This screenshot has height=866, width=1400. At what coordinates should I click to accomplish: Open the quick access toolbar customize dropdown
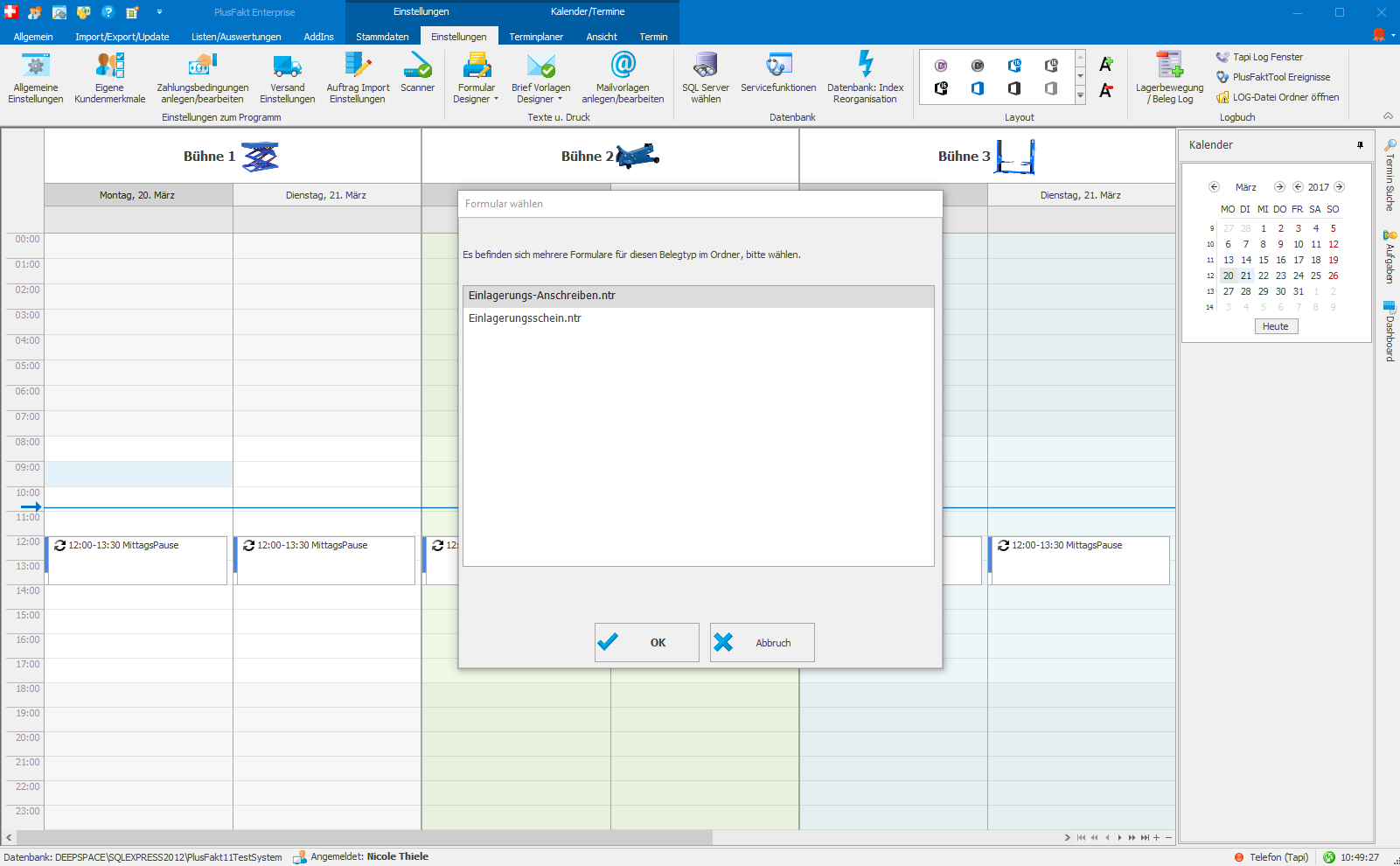click(x=159, y=12)
